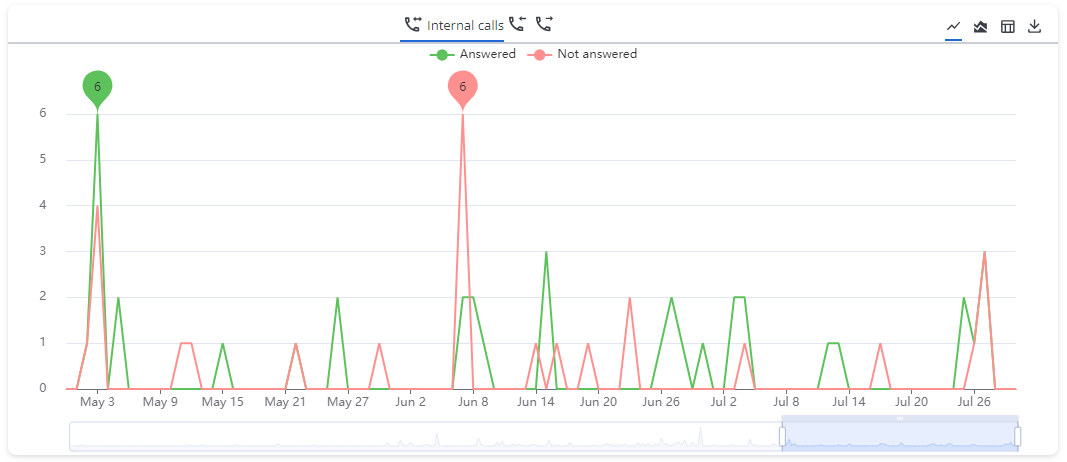Viewport: 1067px width, 462px height.
Task: Toggle the Answered series in the legend
Action: (487, 54)
